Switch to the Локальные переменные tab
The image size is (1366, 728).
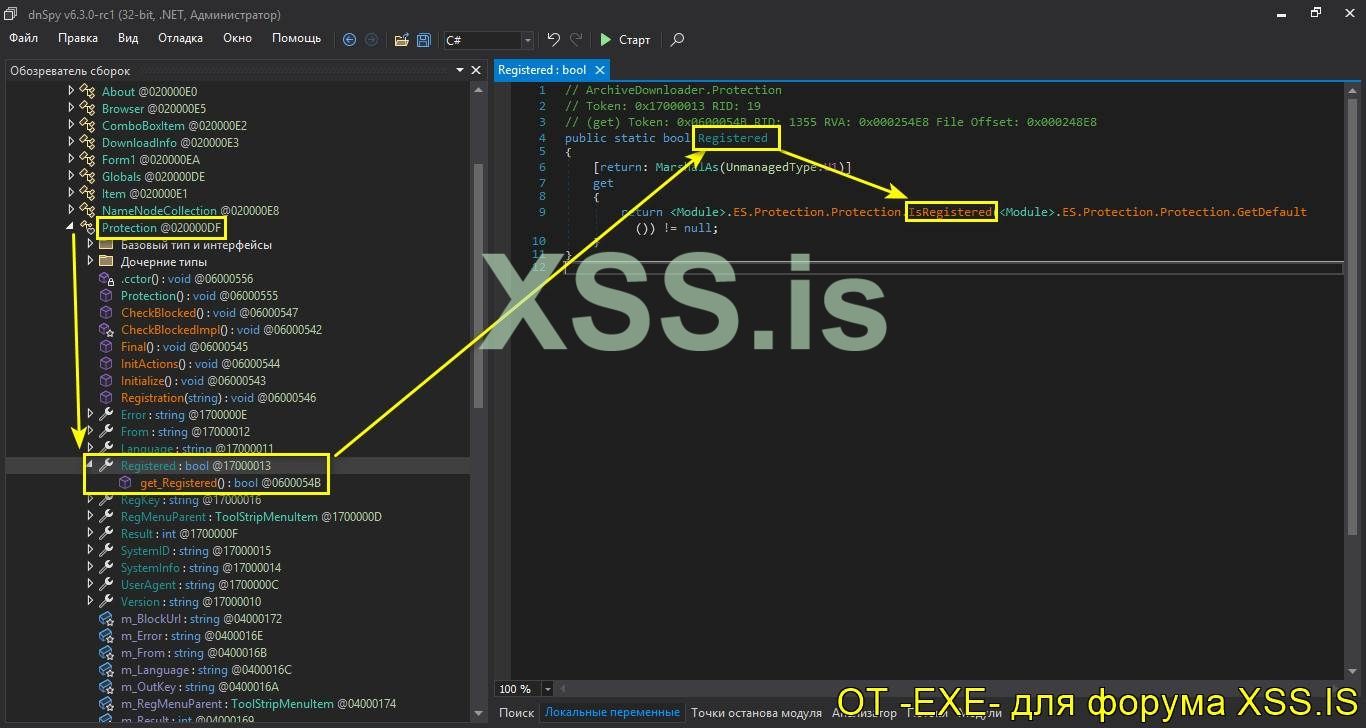612,712
